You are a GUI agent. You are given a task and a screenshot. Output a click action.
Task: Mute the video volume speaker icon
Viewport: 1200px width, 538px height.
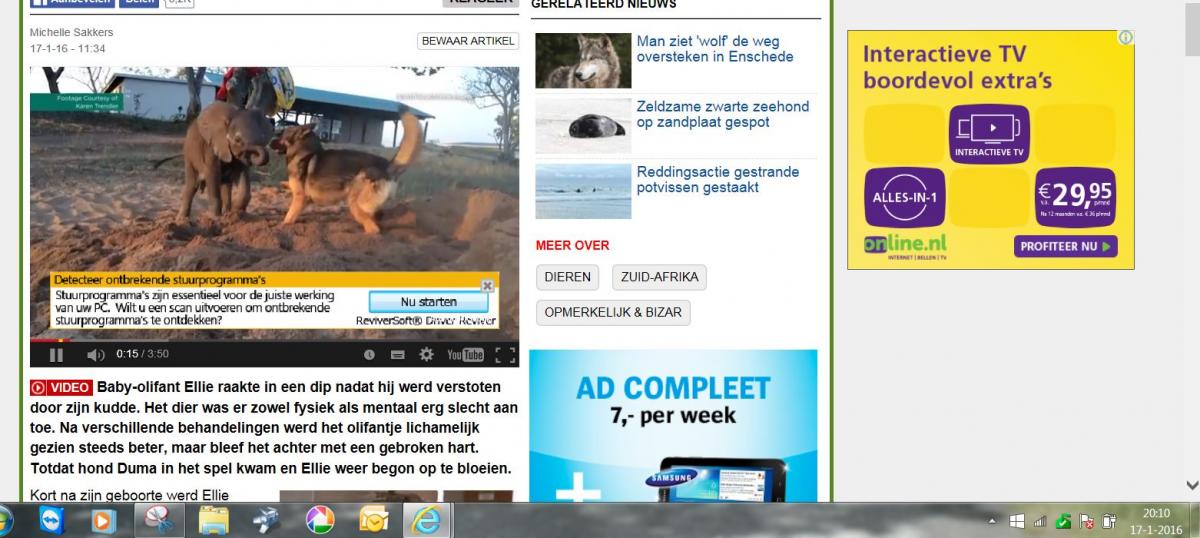point(95,354)
